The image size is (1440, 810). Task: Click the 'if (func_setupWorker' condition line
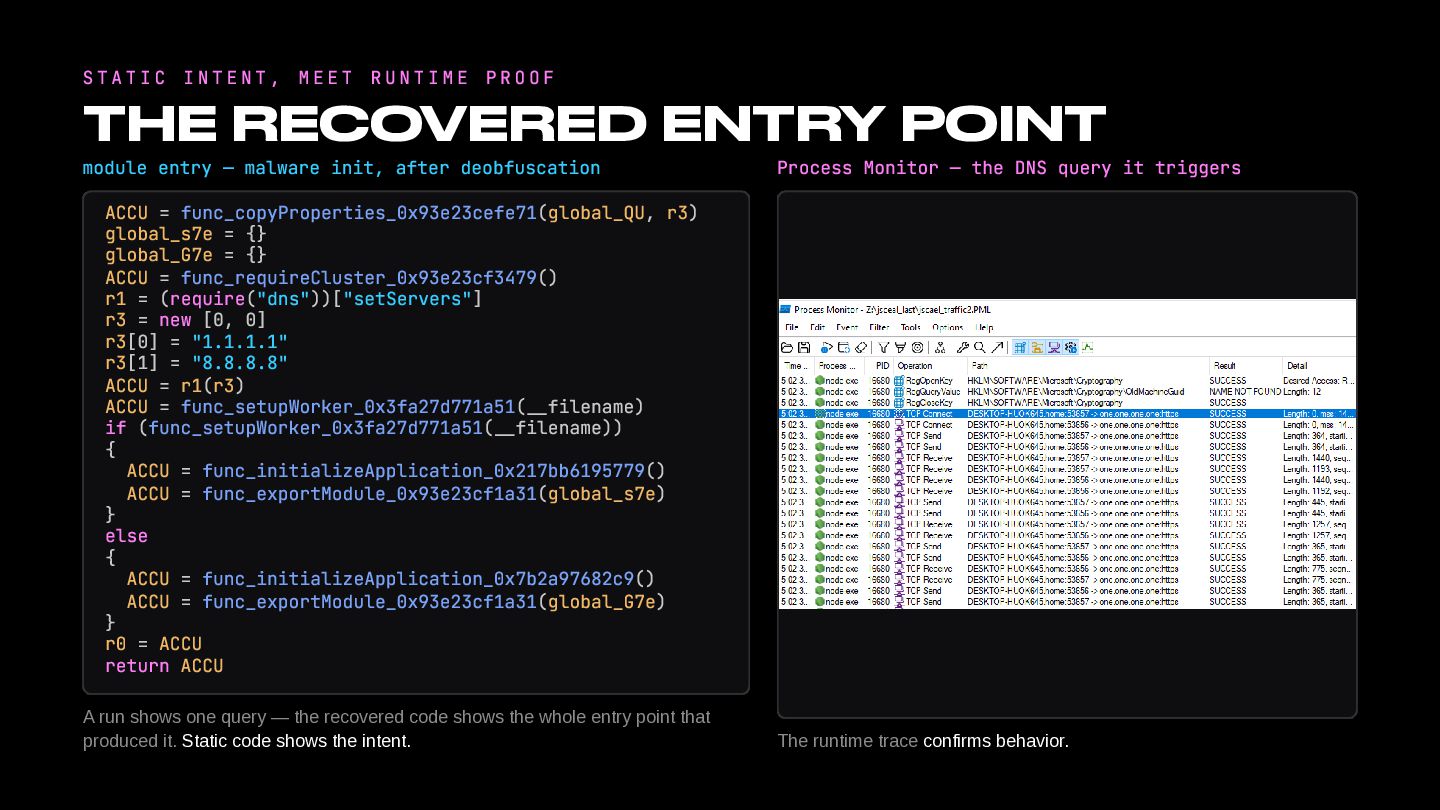point(364,428)
